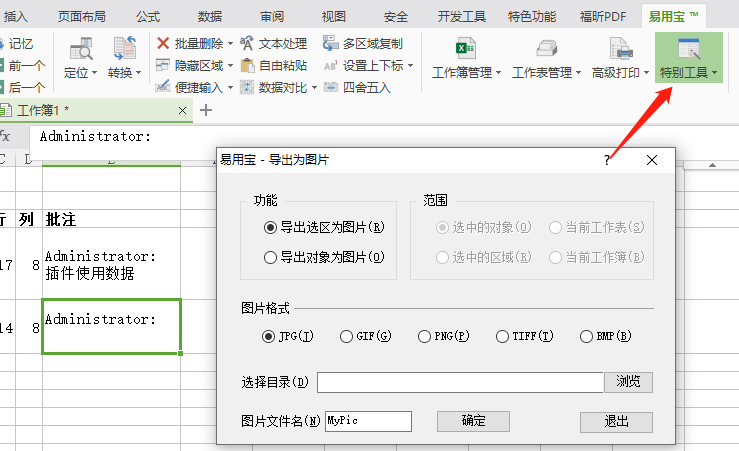Select 导出对象为图片(O) radio option
The width and height of the screenshot is (739, 451).
pyautogui.click(x=324, y=257)
